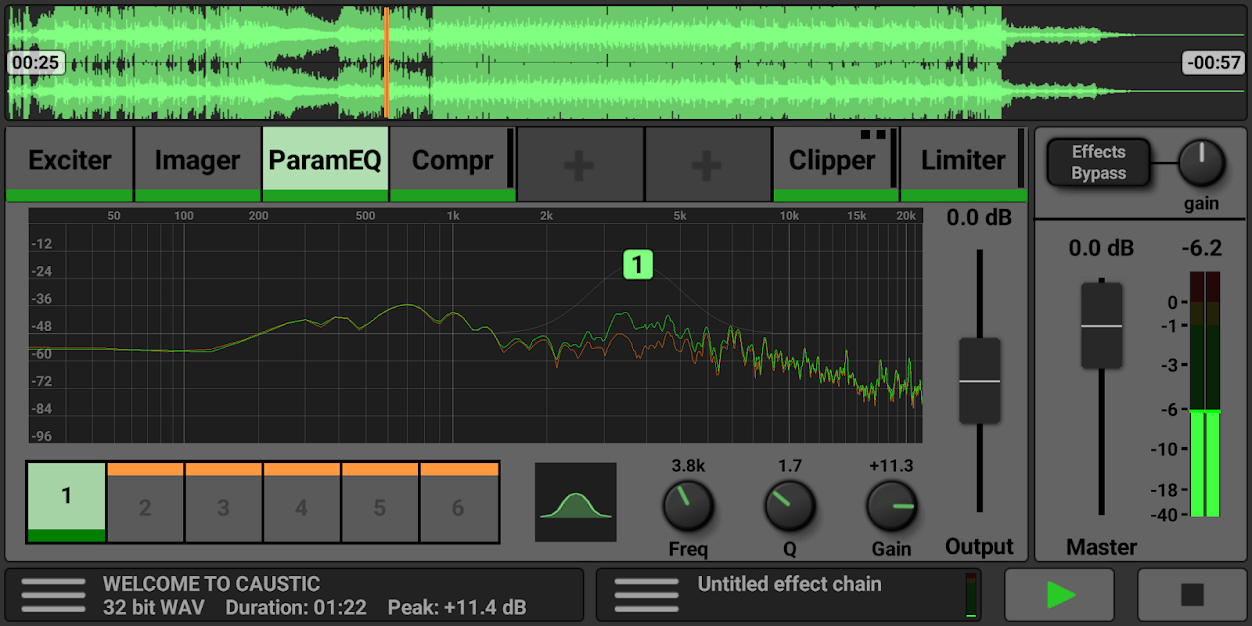
Task: Open the effect chain hamburger menu
Action: (646, 594)
